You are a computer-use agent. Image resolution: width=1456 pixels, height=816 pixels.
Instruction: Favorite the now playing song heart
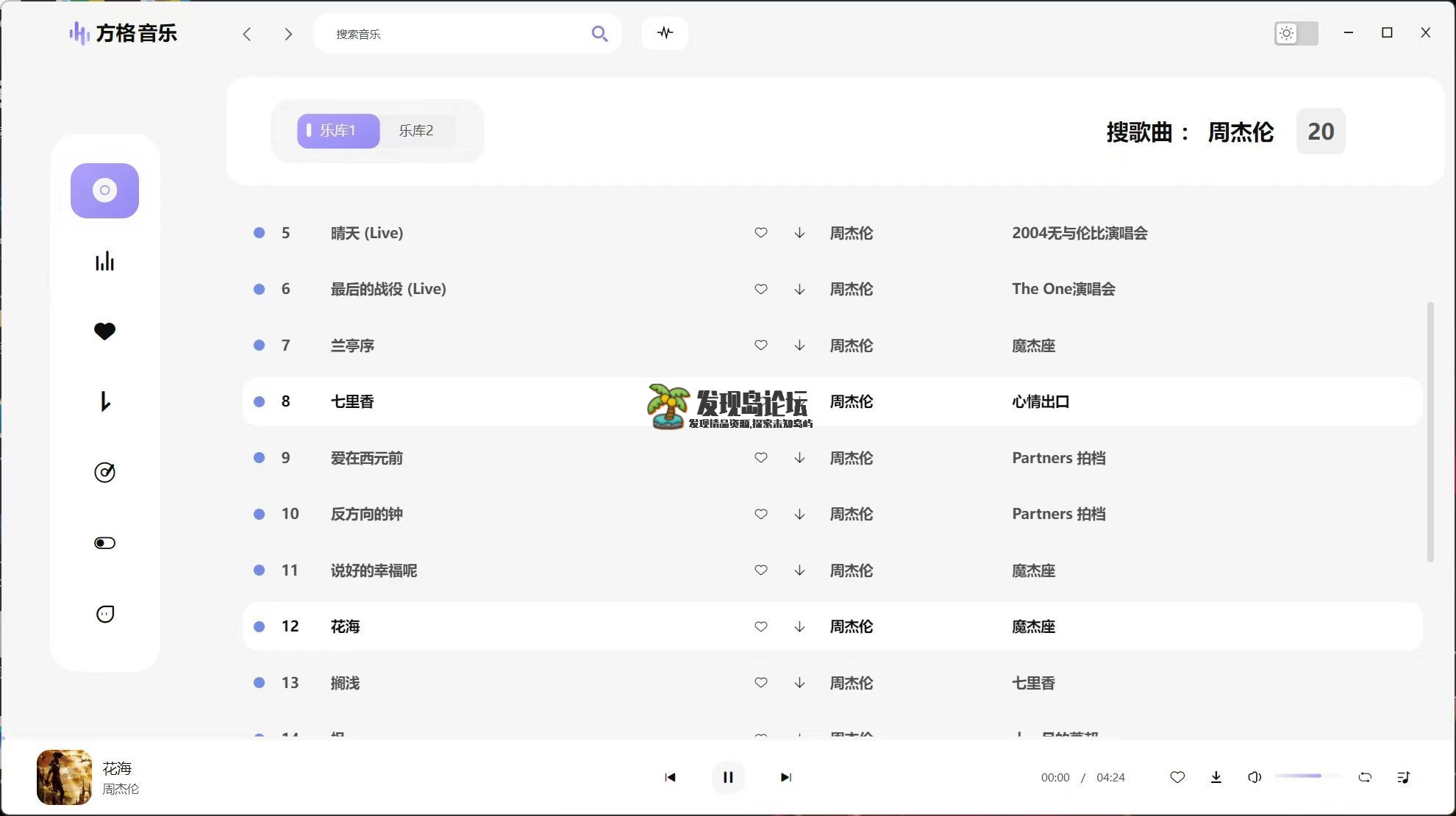pyautogui.click(x=1177, y=777)
